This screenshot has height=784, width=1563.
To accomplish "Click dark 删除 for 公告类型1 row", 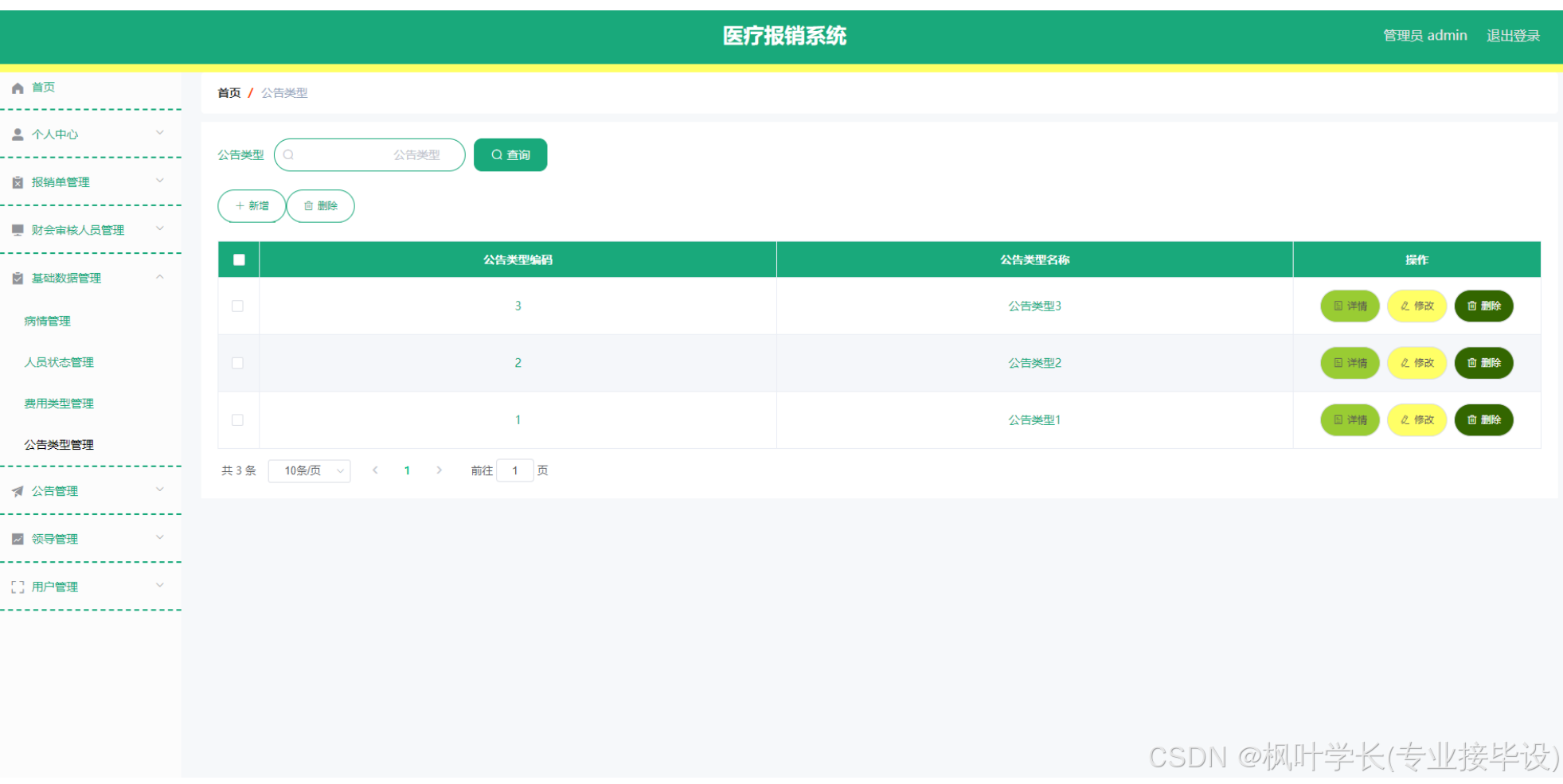I will 1483,419.
